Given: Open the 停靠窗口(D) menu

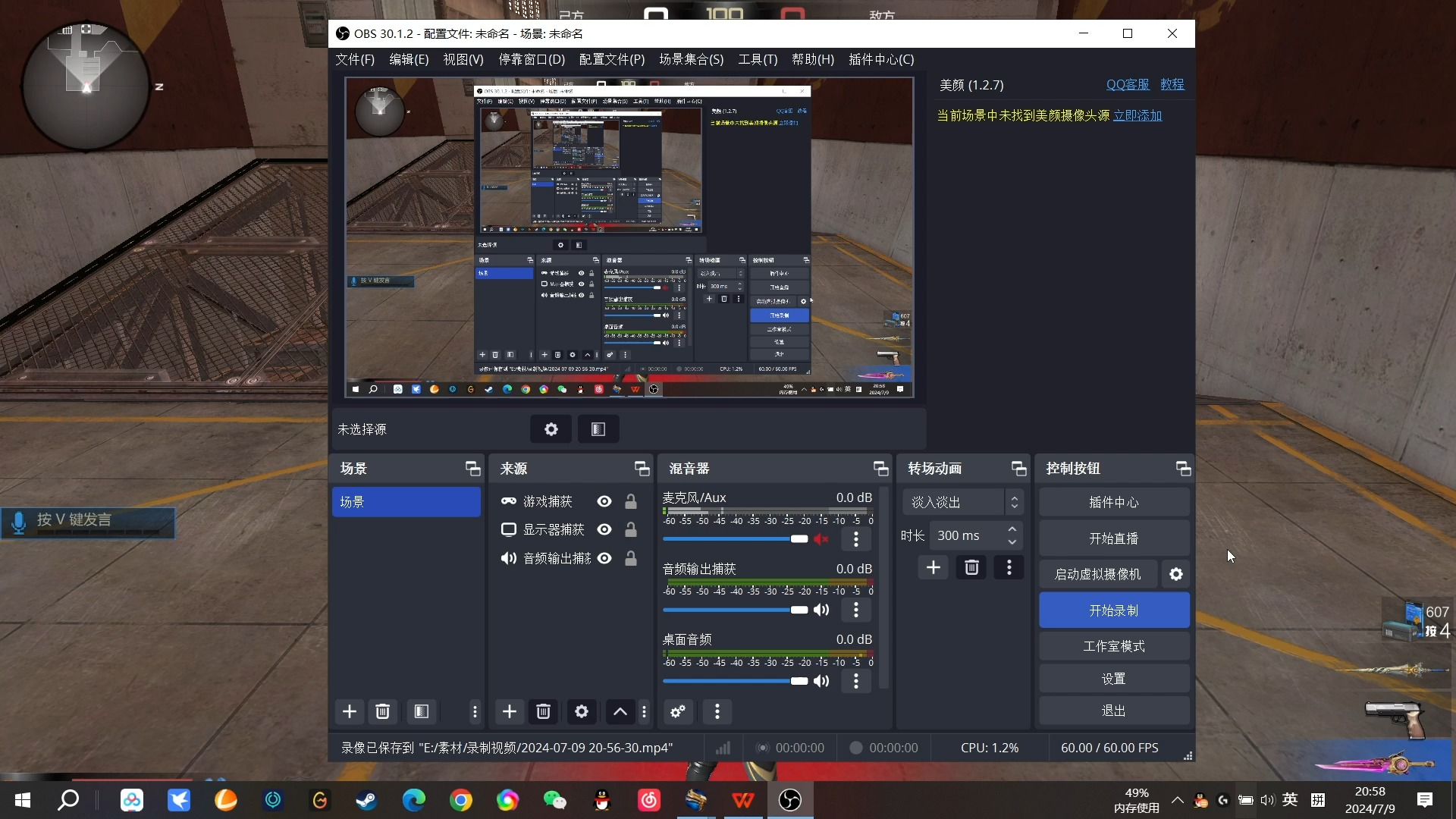Looking at the screenshot, I should (x=531, y=59).
